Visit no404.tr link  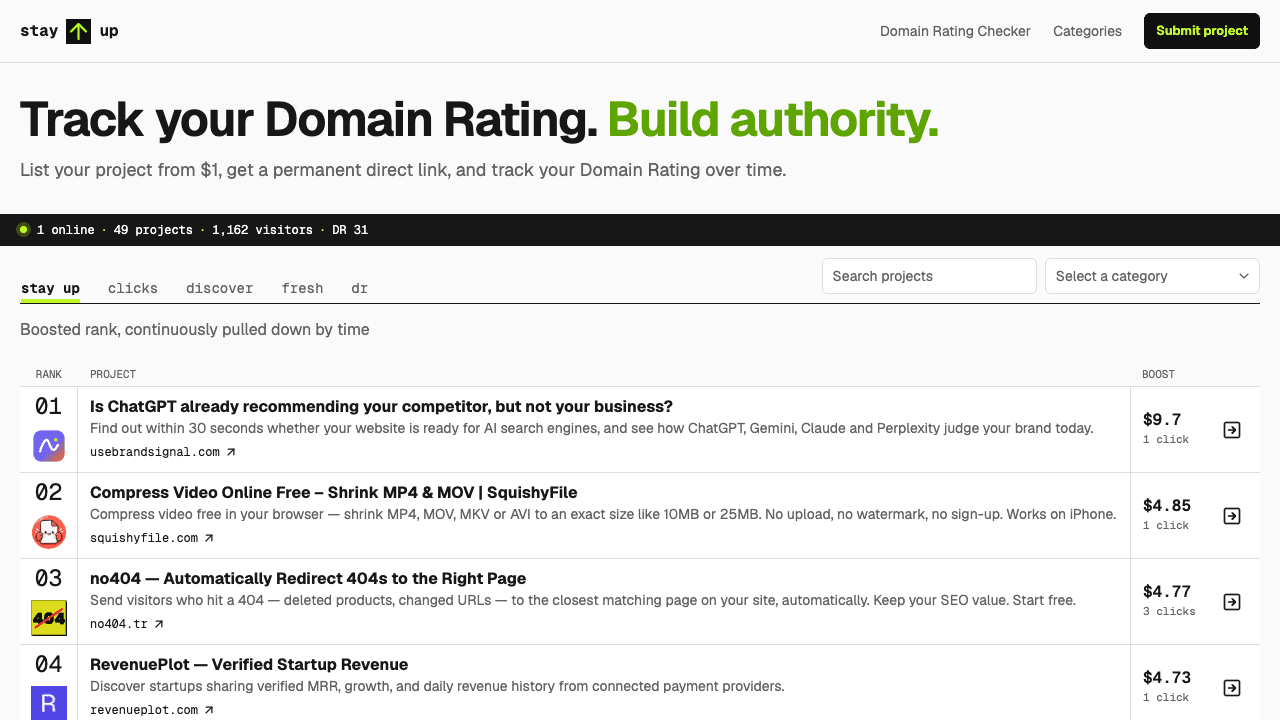(127, 624)
